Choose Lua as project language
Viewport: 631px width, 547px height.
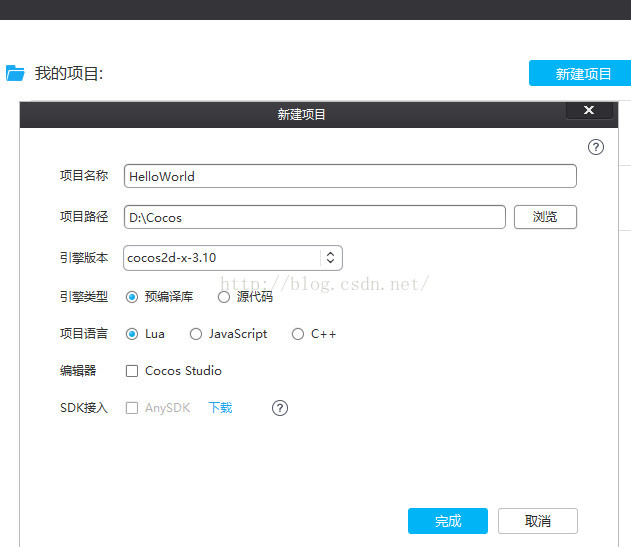click(x=132, y=334)
